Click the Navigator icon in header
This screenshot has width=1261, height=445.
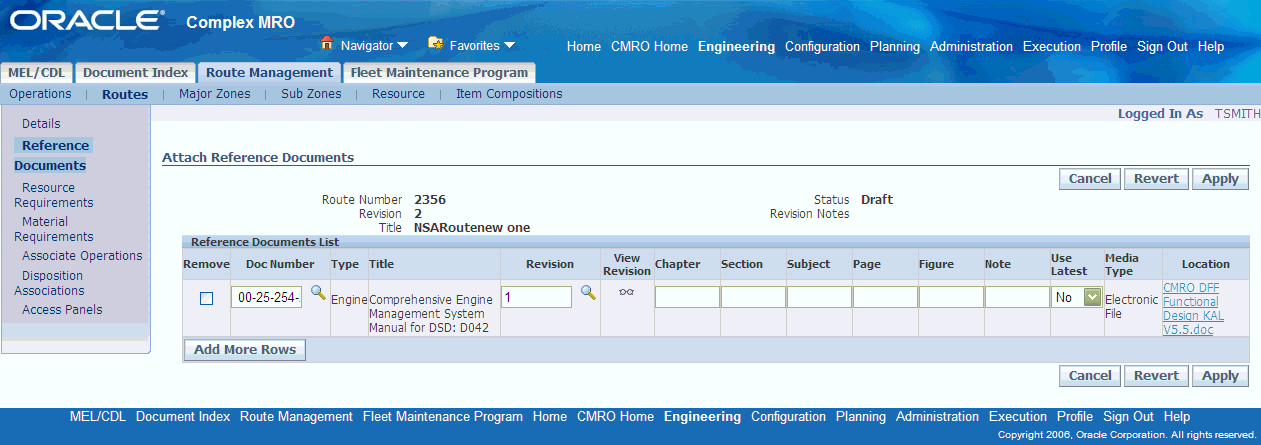[327, 44]
